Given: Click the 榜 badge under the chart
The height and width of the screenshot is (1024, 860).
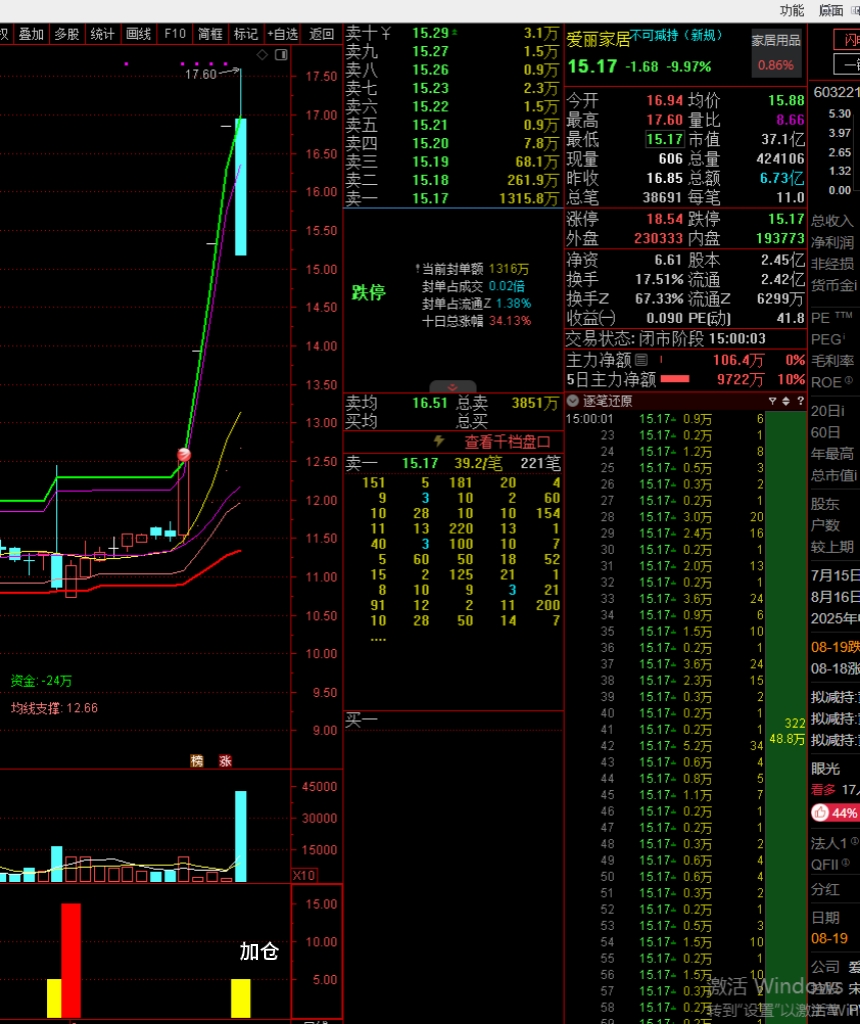Looking at the screenshot, I should (x=197, y=761).
